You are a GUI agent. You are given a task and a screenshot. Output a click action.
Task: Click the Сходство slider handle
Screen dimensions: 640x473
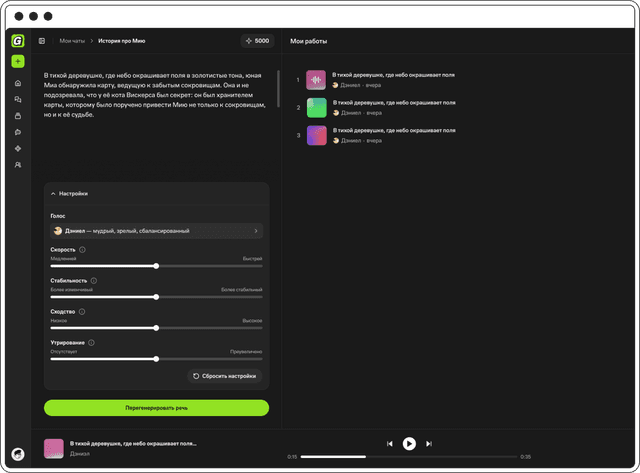[x=157, y=328]
